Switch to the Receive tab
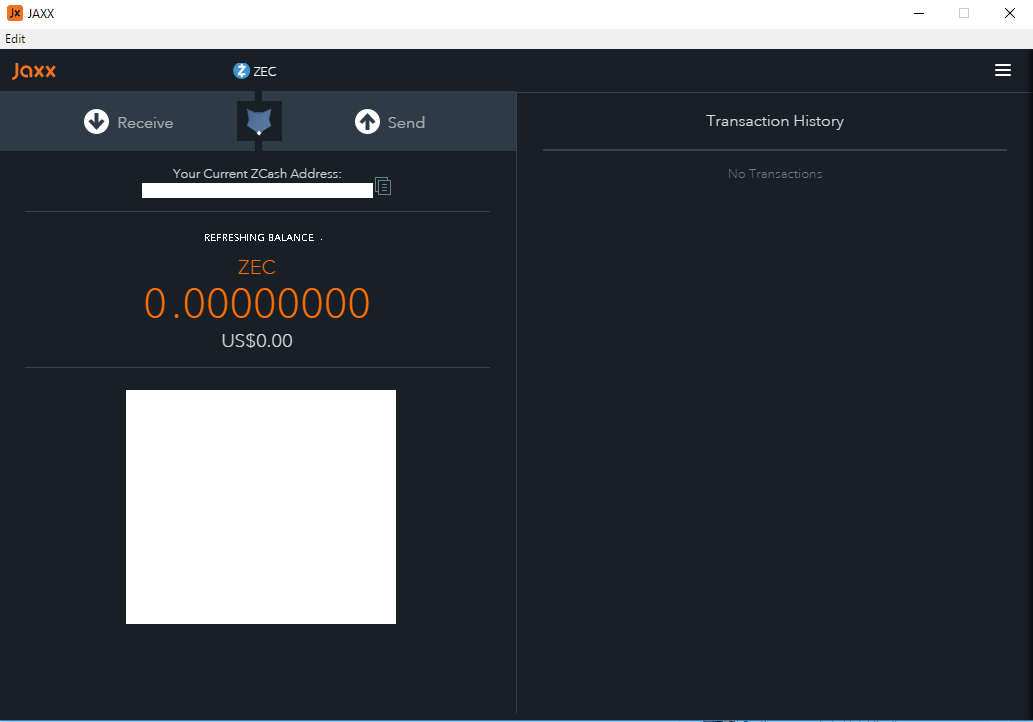Screen dimensions: 1033x722 pos(128,122)
